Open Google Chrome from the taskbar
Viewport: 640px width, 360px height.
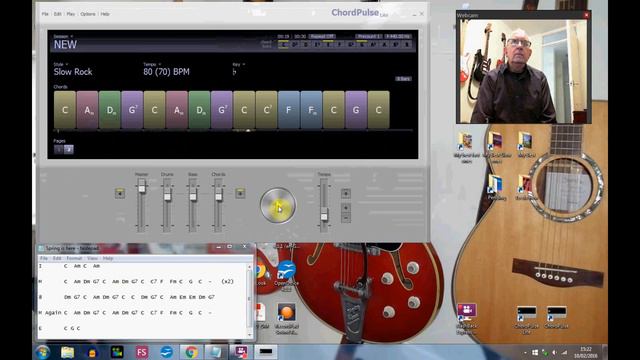(x=191, y=352)
